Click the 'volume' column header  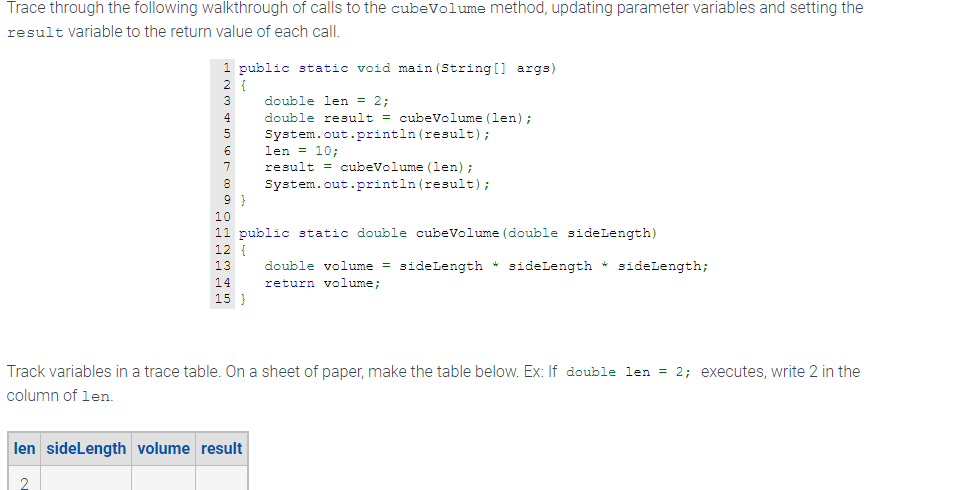tap(163, 449)
